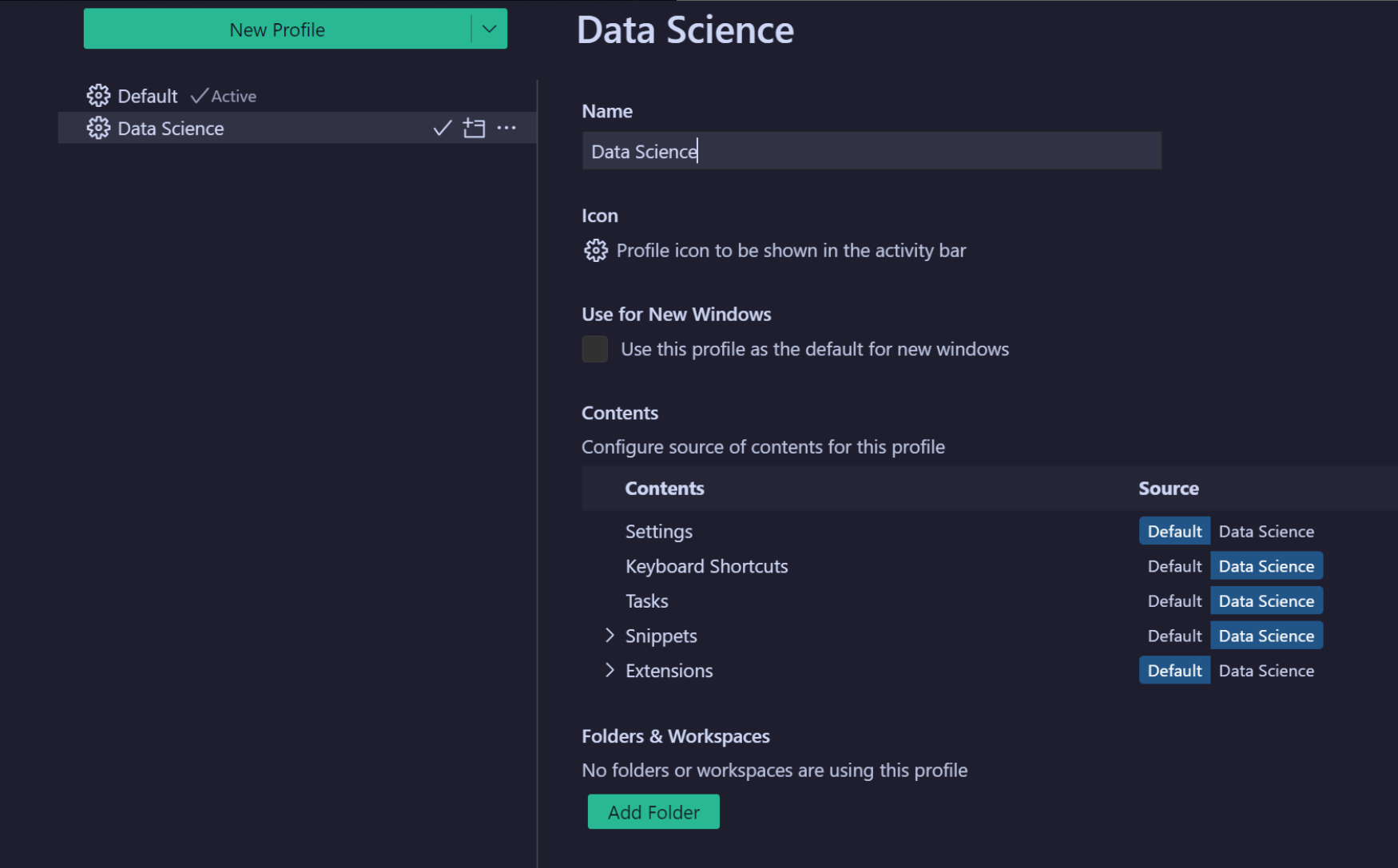Click the New Profile button
This screenshot has height=868, width=1398.
[277, 29]
